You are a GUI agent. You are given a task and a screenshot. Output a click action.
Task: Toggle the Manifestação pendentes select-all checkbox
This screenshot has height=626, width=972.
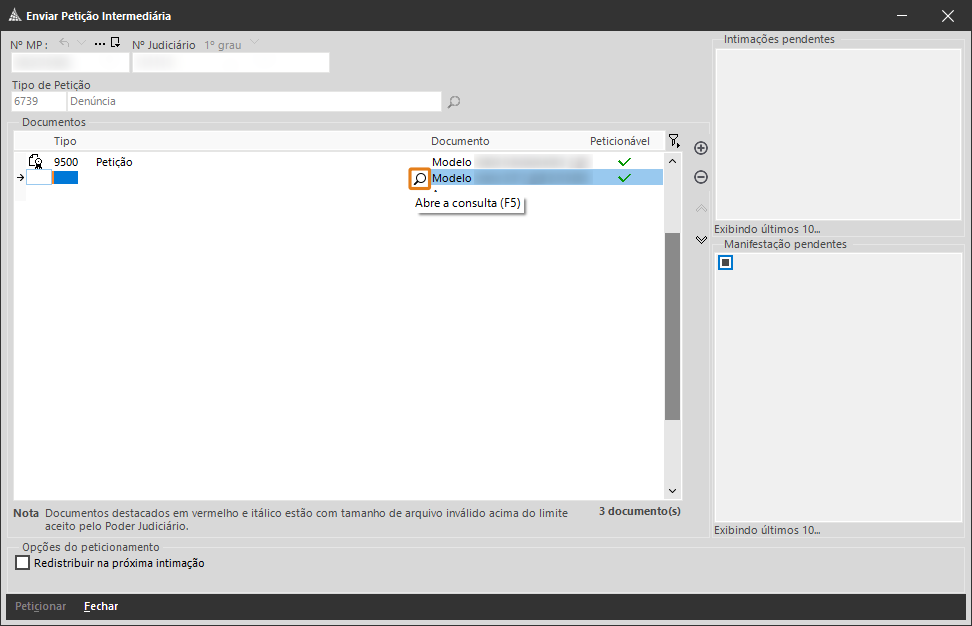coord(726,263)
